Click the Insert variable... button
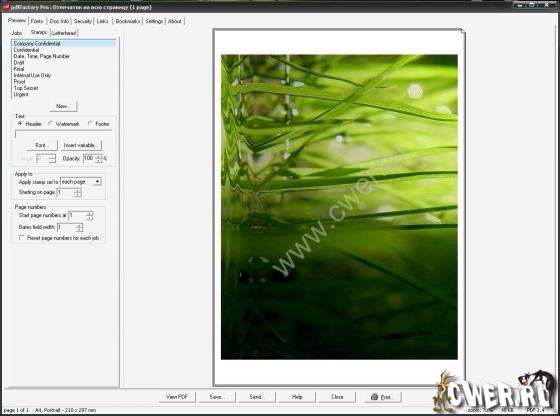560x416 pixels. point(81,145)
